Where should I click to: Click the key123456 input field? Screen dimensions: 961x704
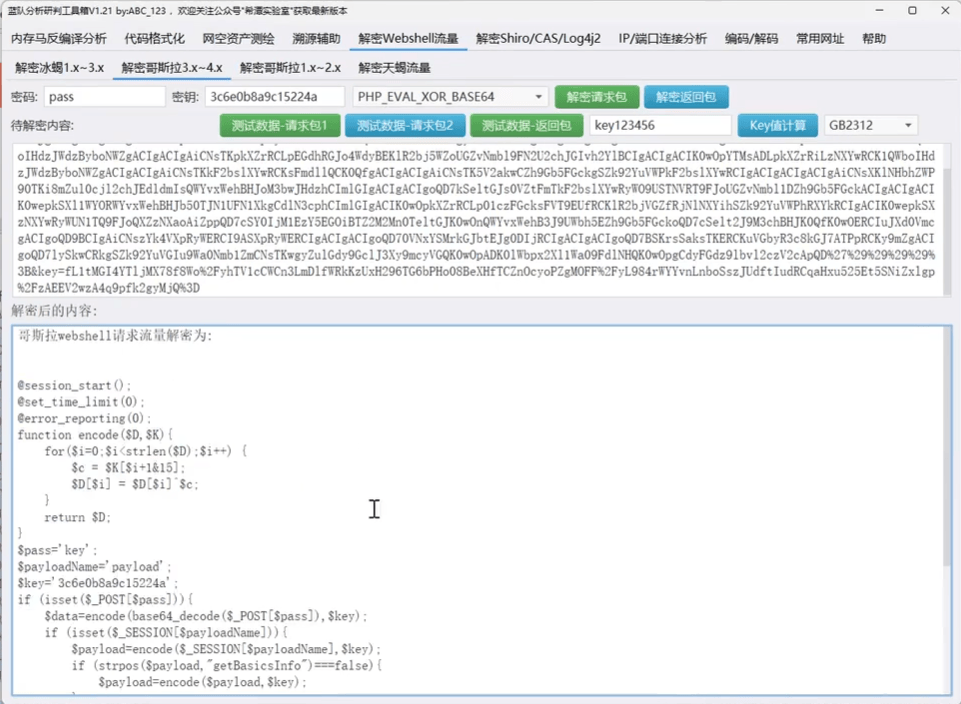click(x=660, y=126)
